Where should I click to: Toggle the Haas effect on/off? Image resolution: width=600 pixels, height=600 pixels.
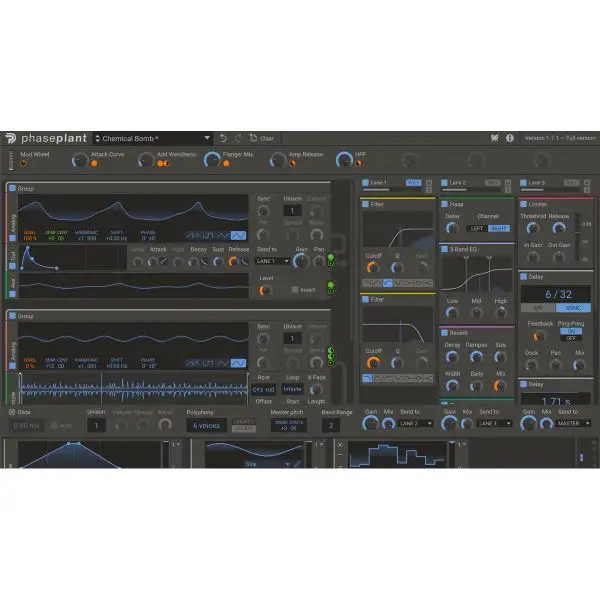(x=444, y=203)
